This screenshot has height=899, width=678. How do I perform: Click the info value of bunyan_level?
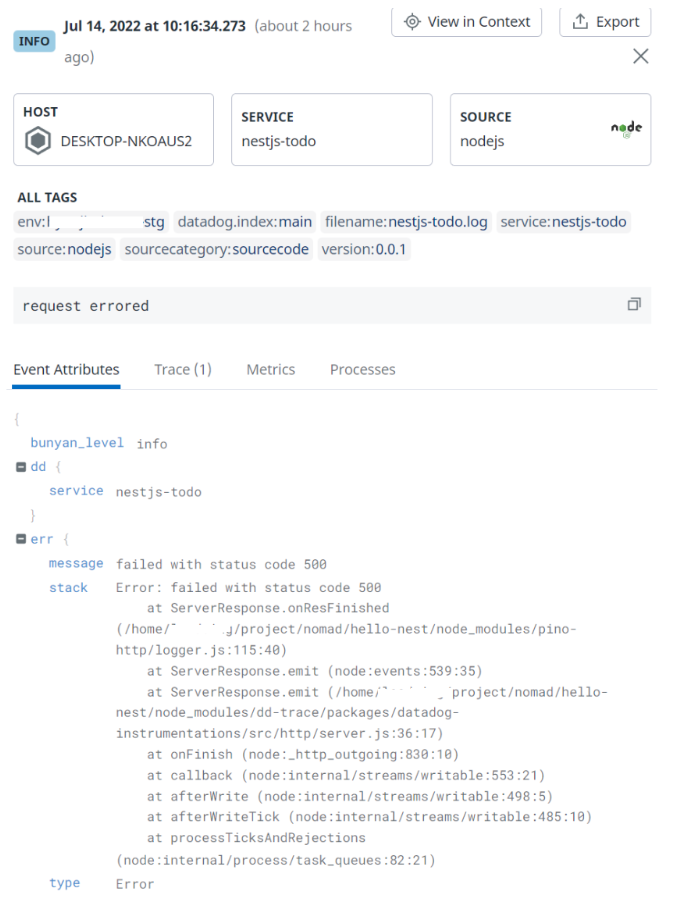coord(152,444)
